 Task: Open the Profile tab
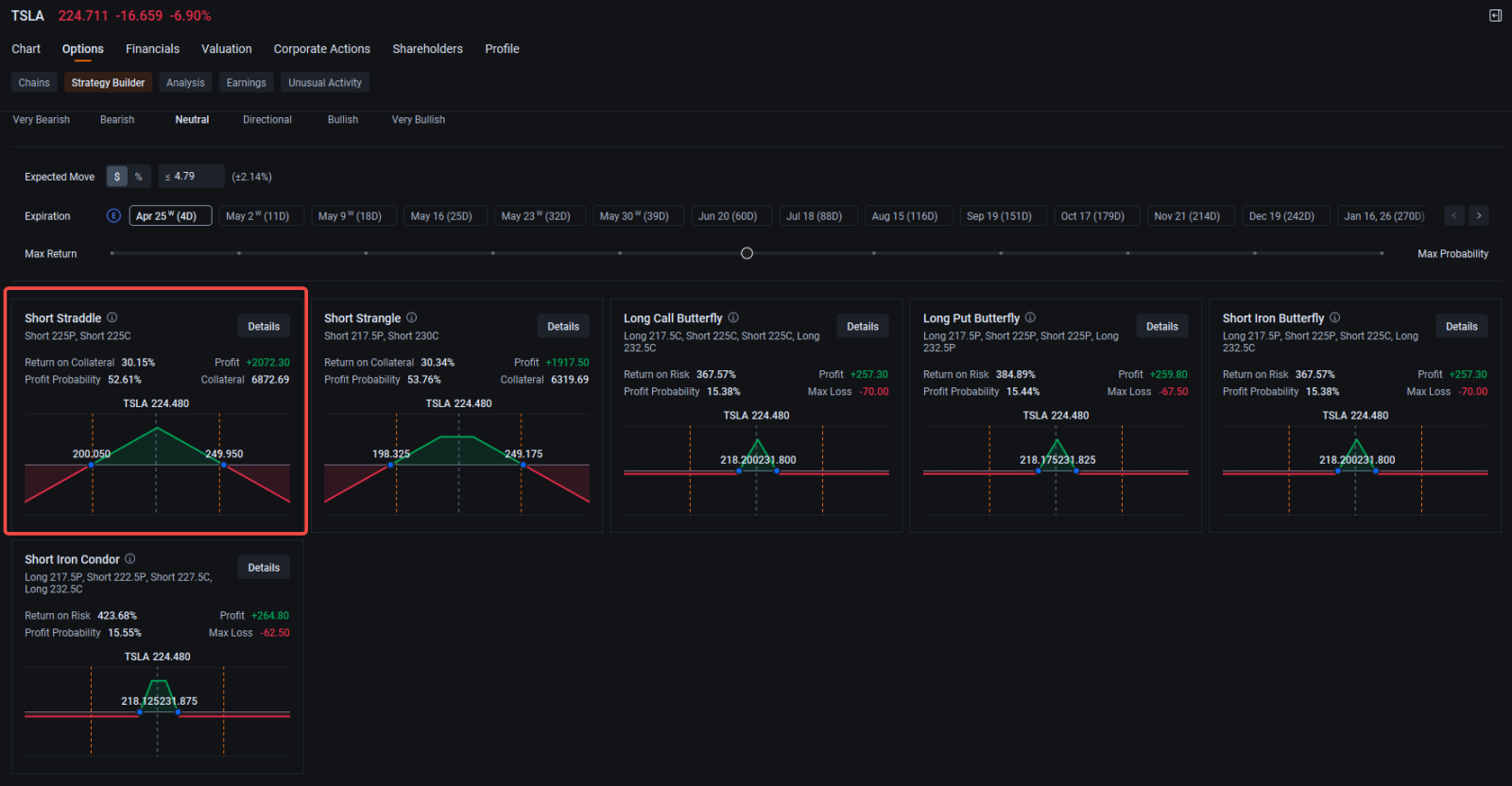(x=503, y=49)
